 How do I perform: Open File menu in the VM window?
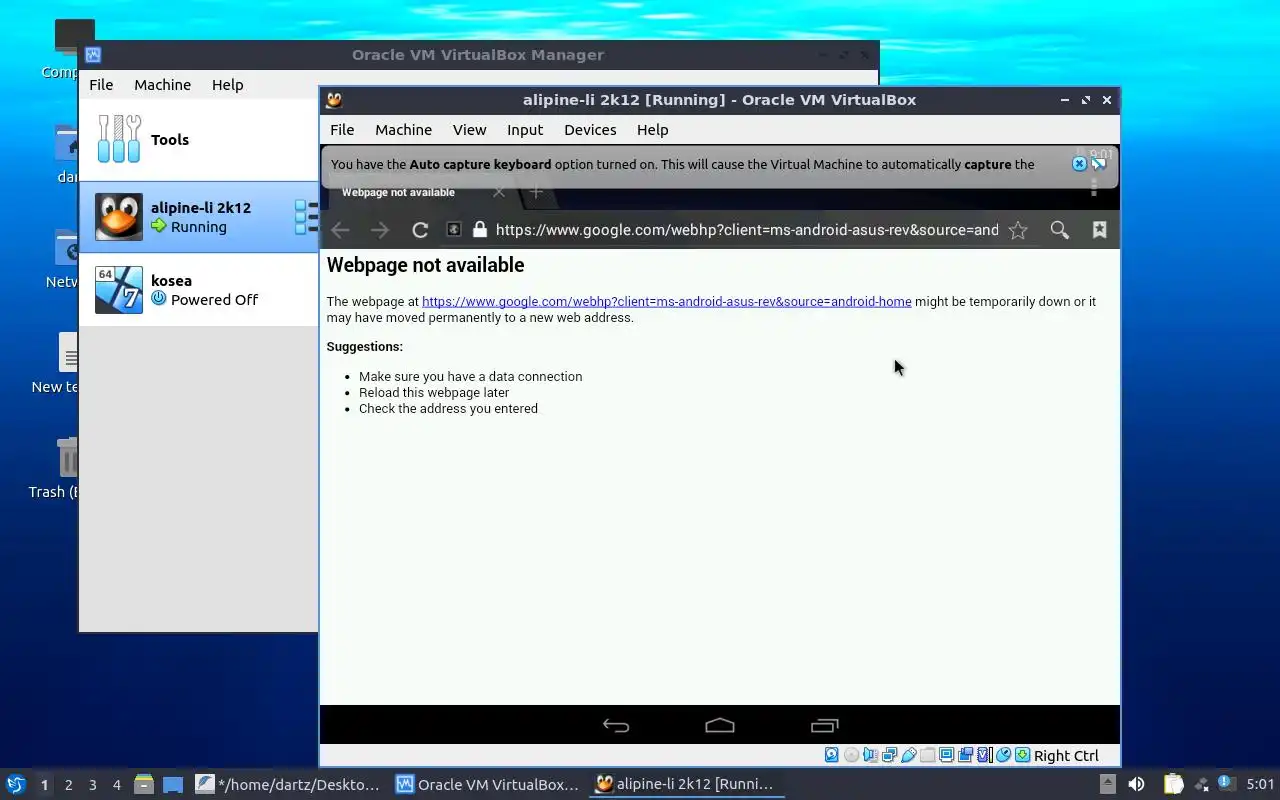click(x=342, y=130)
